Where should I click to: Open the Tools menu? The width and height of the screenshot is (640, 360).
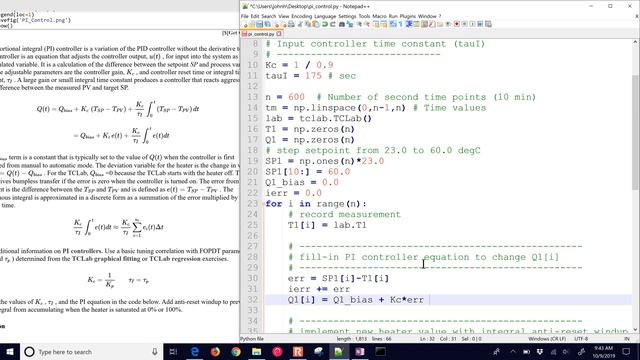point(364,16)
